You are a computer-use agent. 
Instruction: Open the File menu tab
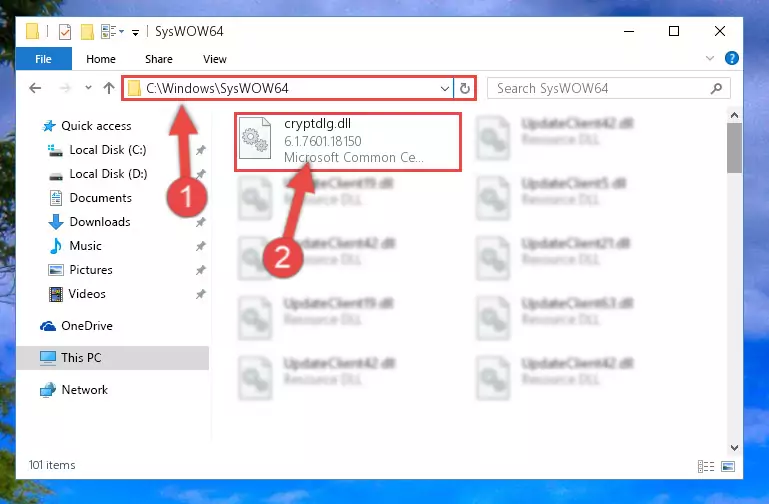pos(44,59)
